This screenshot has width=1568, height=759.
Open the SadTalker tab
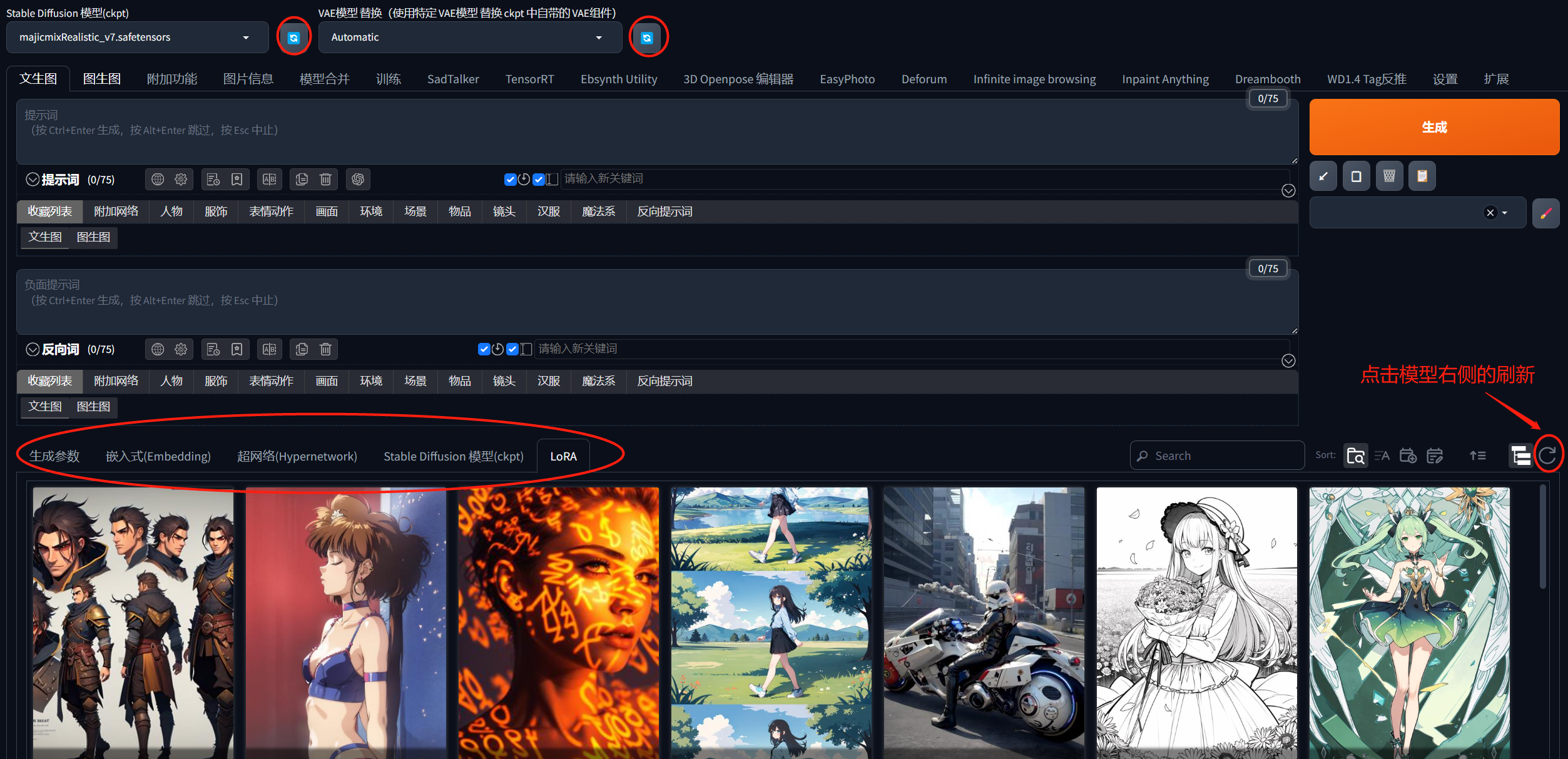[x=453, y=79]
